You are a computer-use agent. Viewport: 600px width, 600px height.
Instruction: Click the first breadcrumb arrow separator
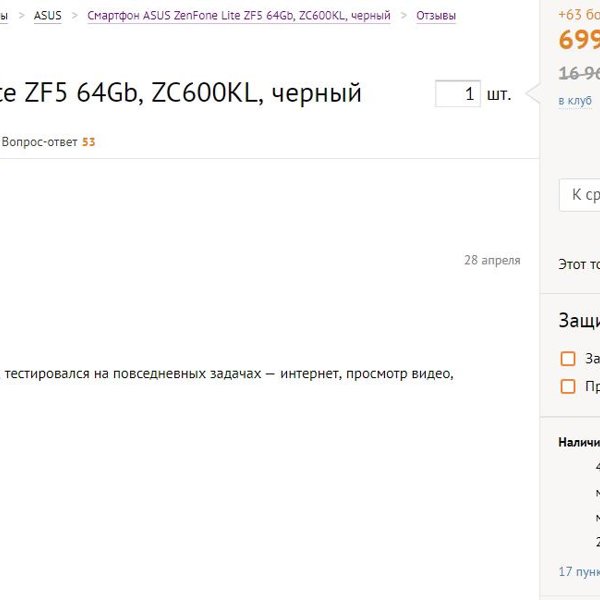pyautogui.click(x=21, y=16)
